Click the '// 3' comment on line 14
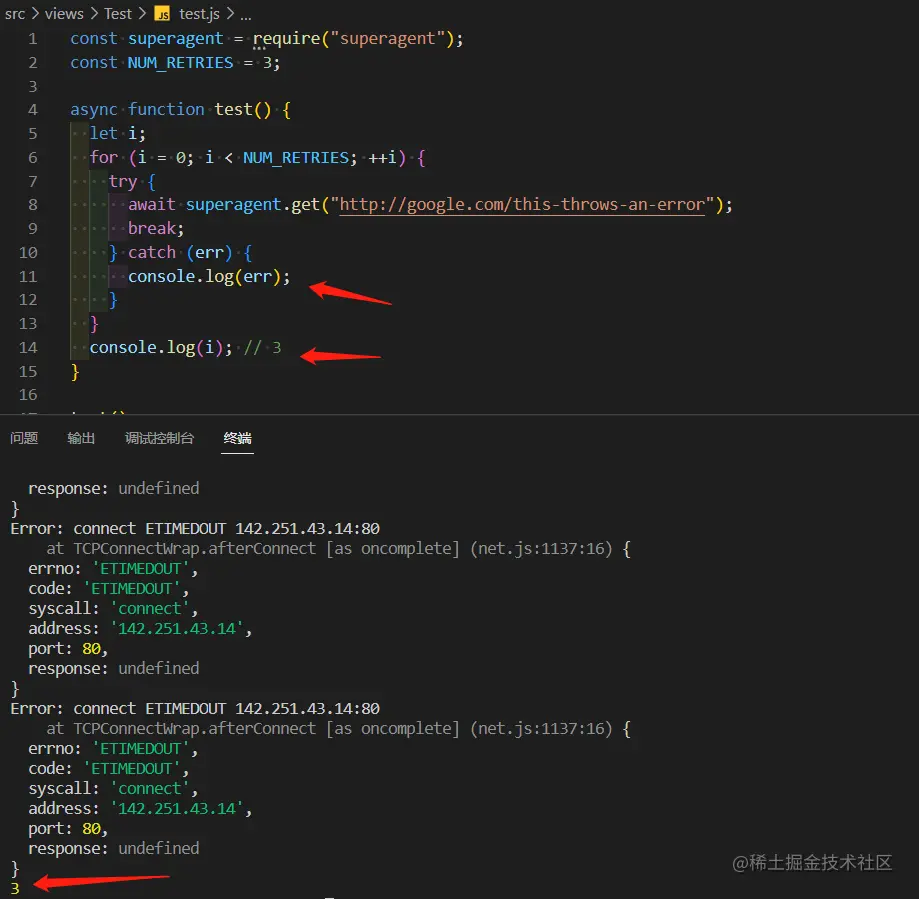Viewport: 919px width, 899px height. pos(263,348)
